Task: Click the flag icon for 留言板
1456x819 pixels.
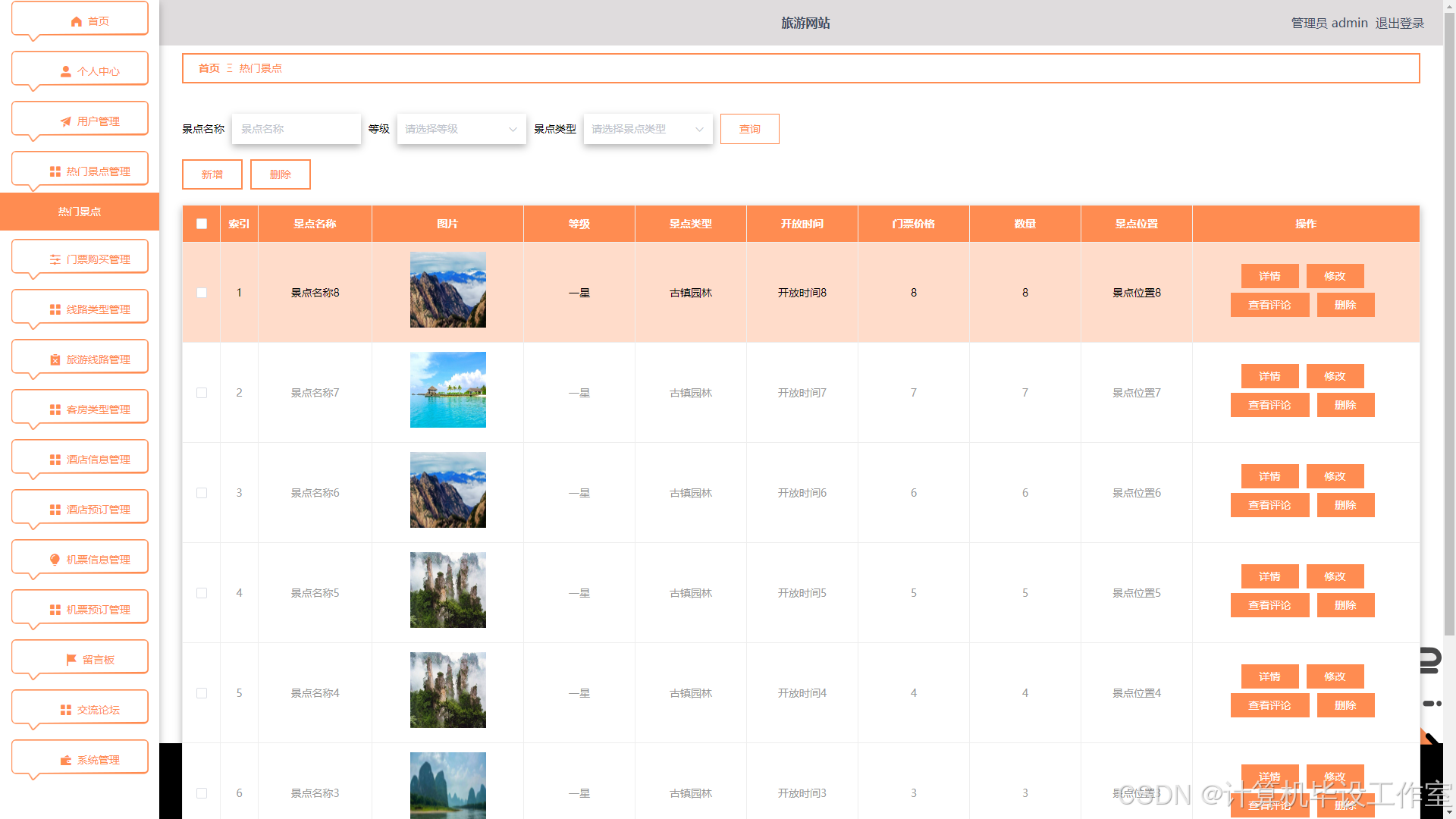Action: [71, 660]
